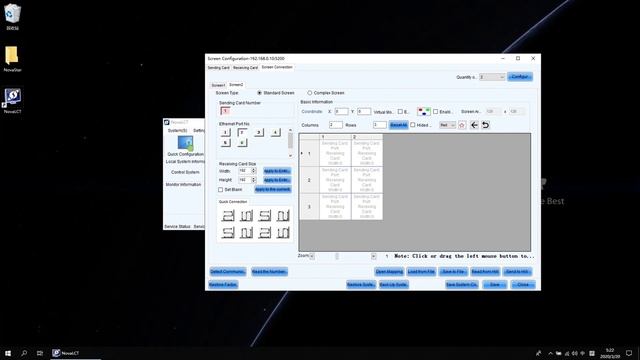Choose third quick connection pattern in bottom row
640x360 pixels.
pos(264,233)
